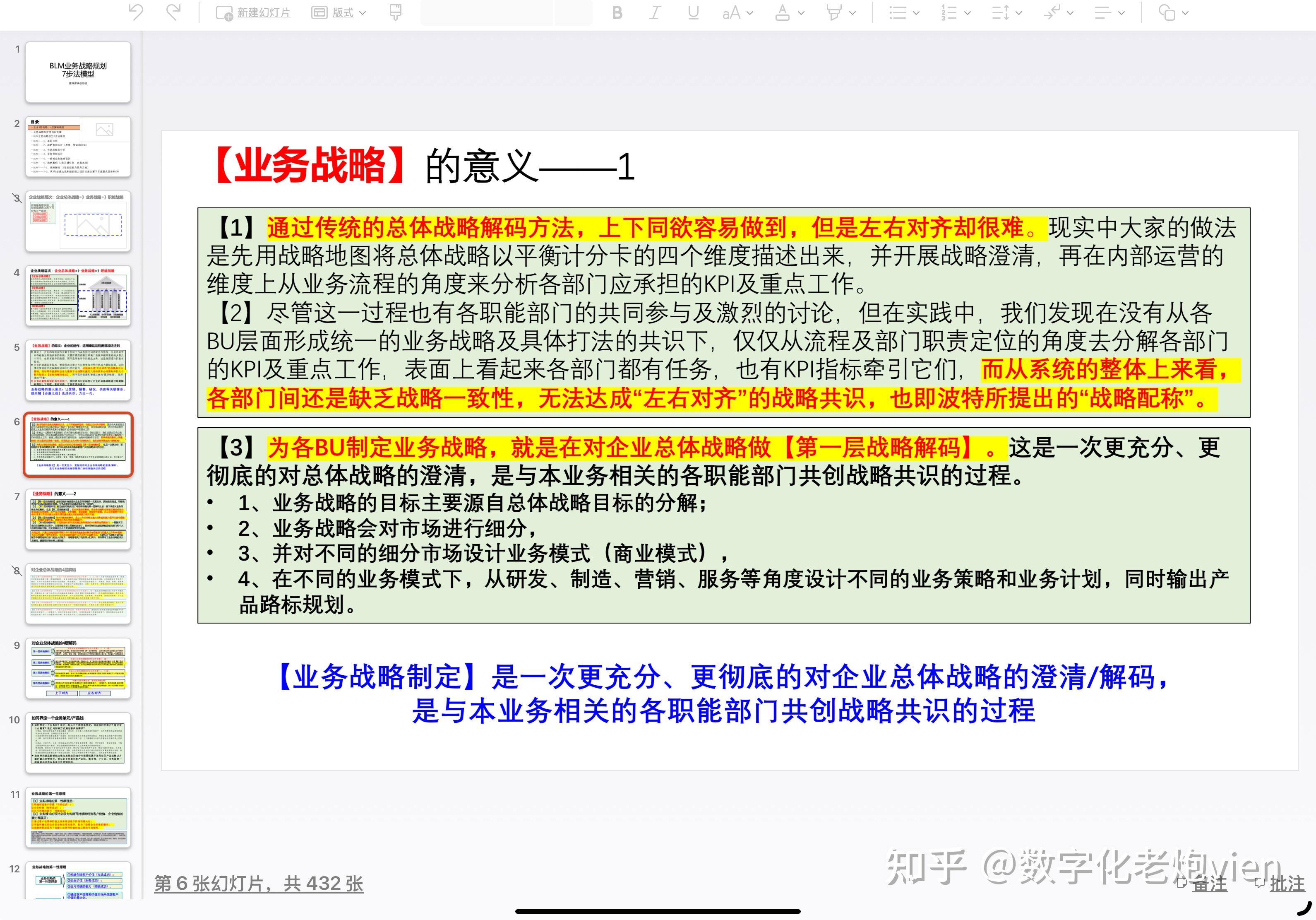Toggle italic formatting
The width and height of the screenshot is (1316, 920).
click(655, 12)
